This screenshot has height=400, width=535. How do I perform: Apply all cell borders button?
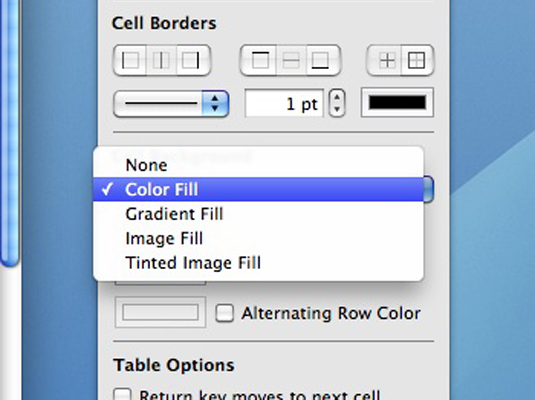[x=417, y=60]
